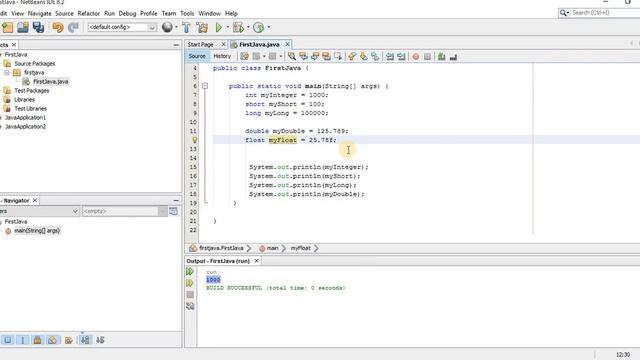Click Shift Line Right icon
The width and height of the screenshot is (640, 360).
point(401,56)
